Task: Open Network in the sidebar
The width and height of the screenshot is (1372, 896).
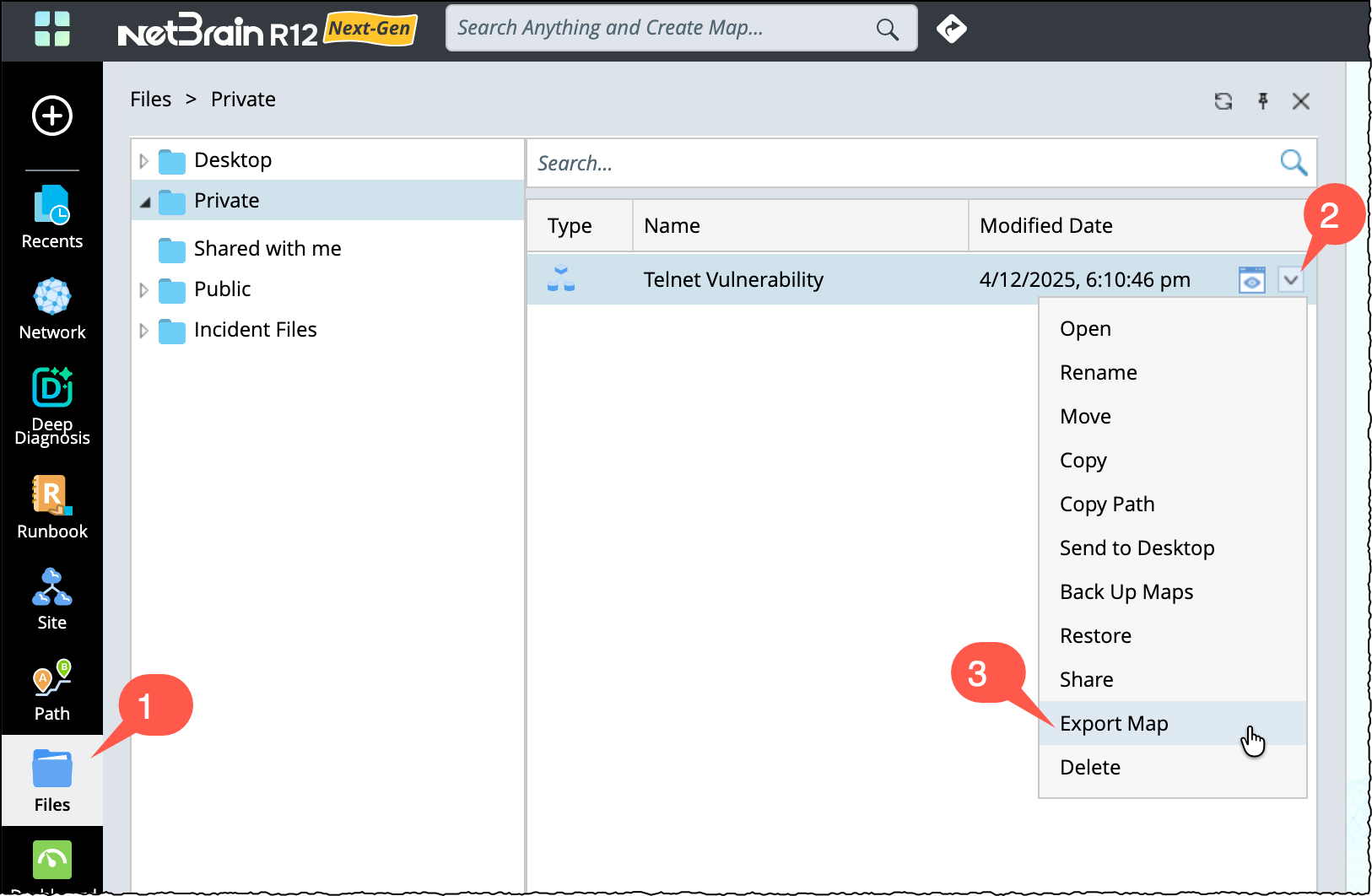Action: click(52, 309)
